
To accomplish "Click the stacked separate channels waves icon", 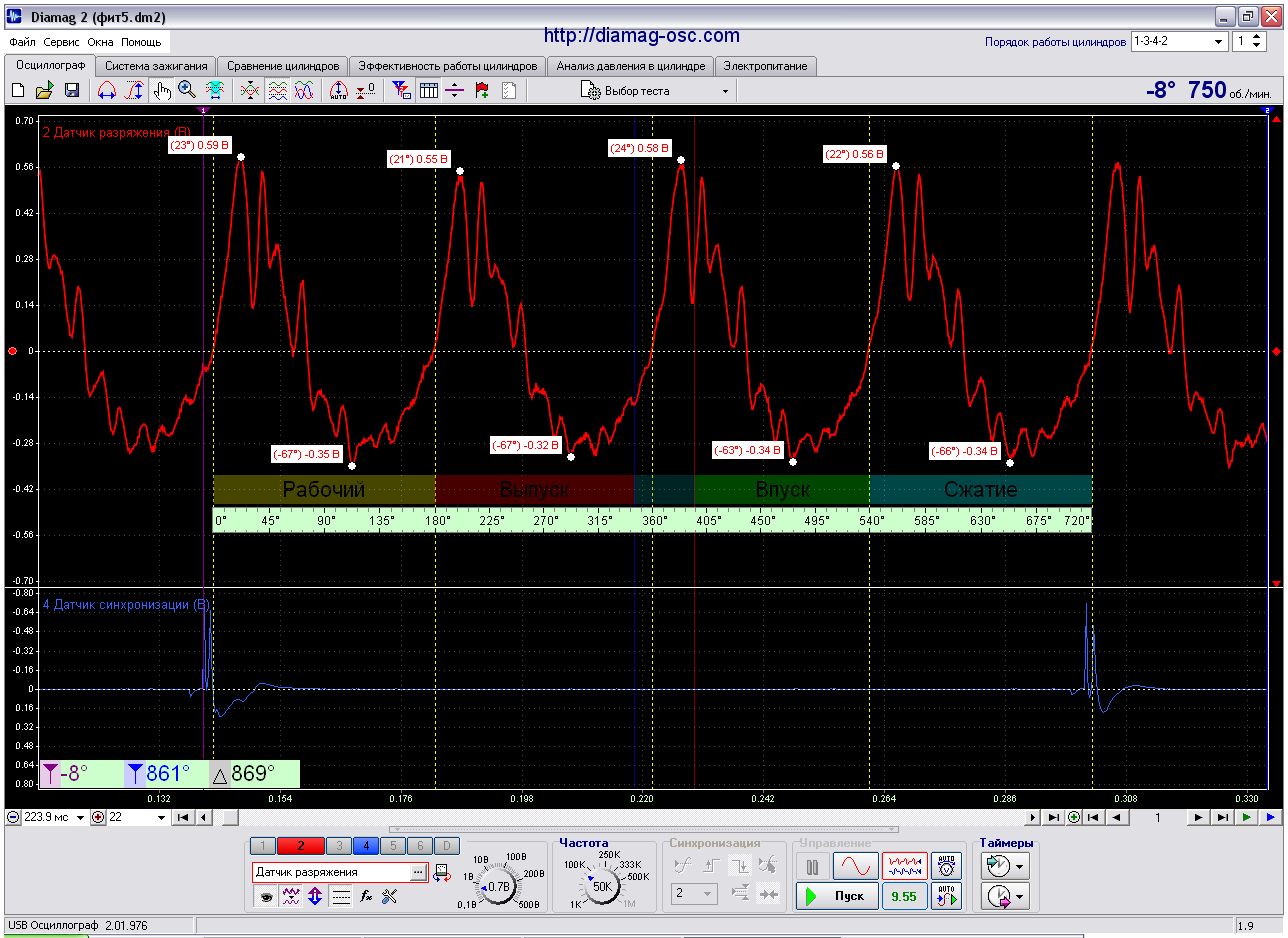I will point(277,91).
